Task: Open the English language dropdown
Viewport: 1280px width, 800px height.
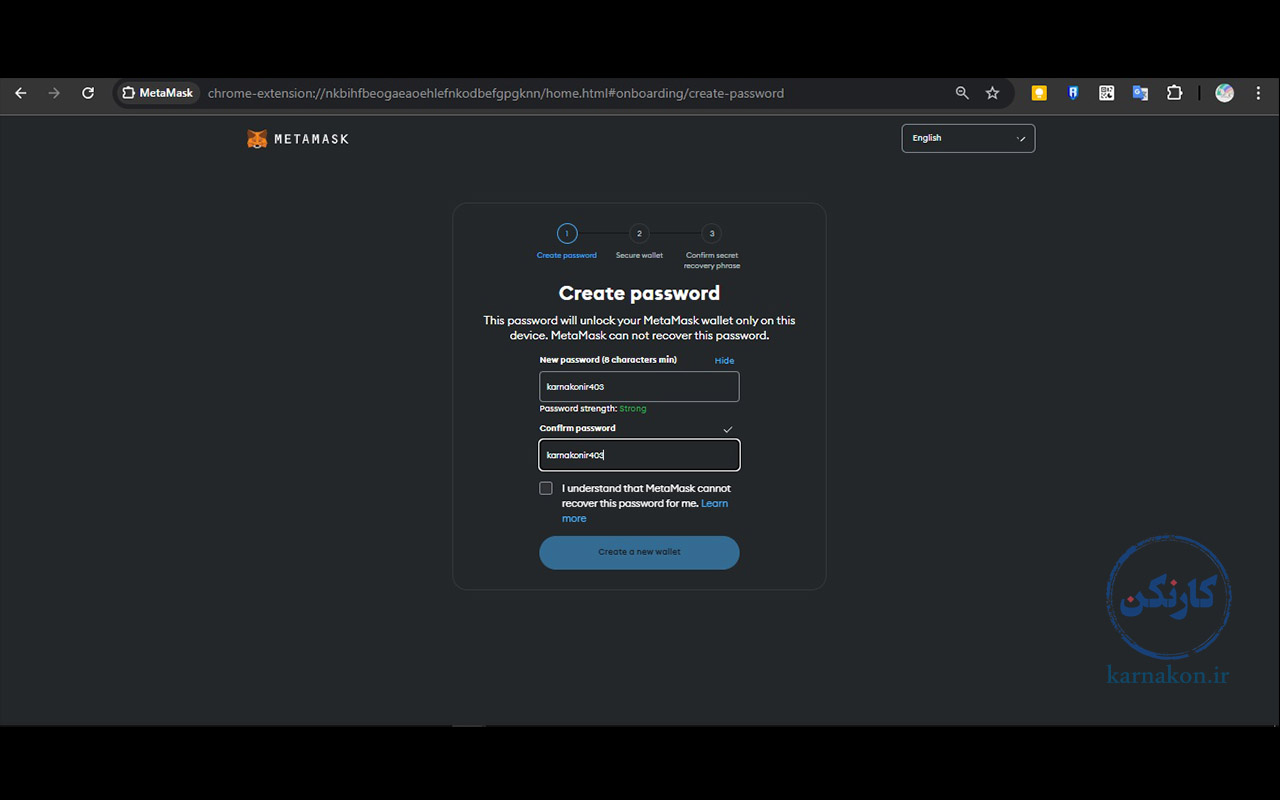Action: pyautogui.click(x=968, y=138)
